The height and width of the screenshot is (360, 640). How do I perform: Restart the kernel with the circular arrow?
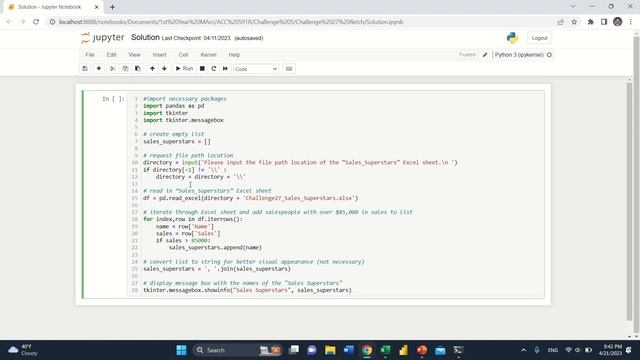point(213,69)
